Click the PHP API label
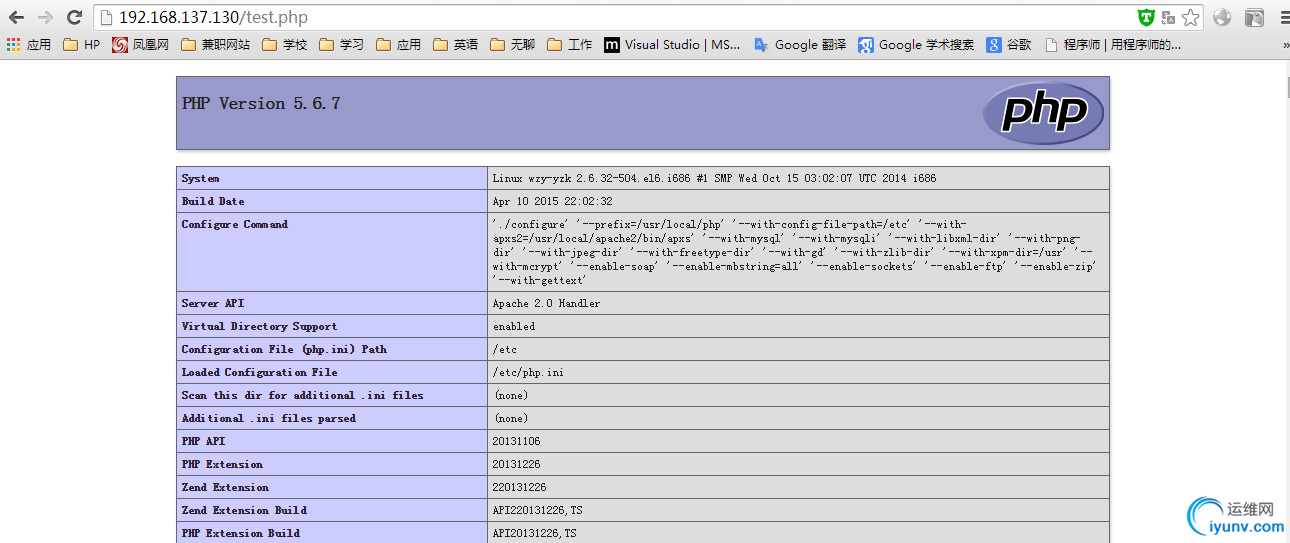The image size is (1290, 543). click(203, 441)
